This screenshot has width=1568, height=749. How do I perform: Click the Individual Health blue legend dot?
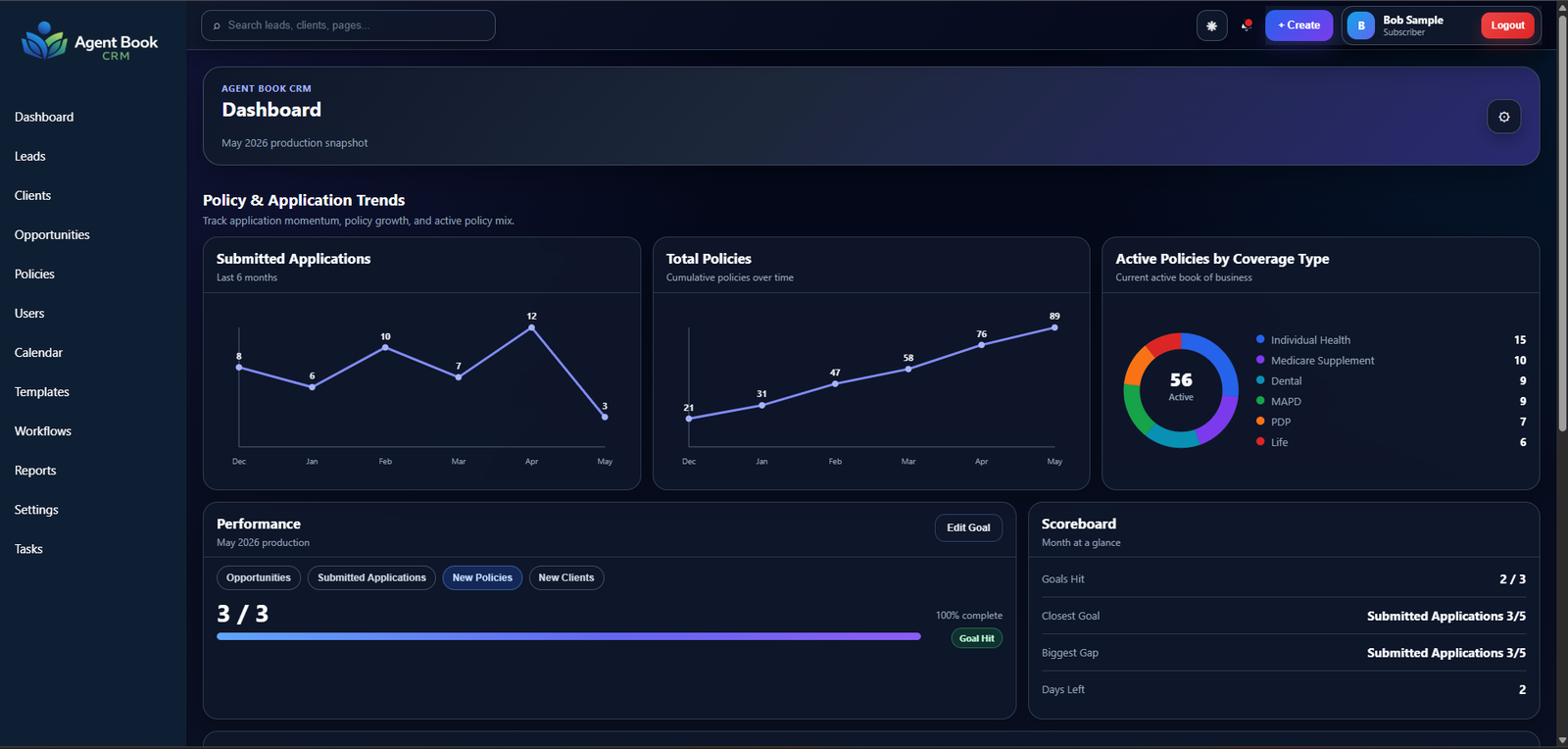coord(1260,339)
